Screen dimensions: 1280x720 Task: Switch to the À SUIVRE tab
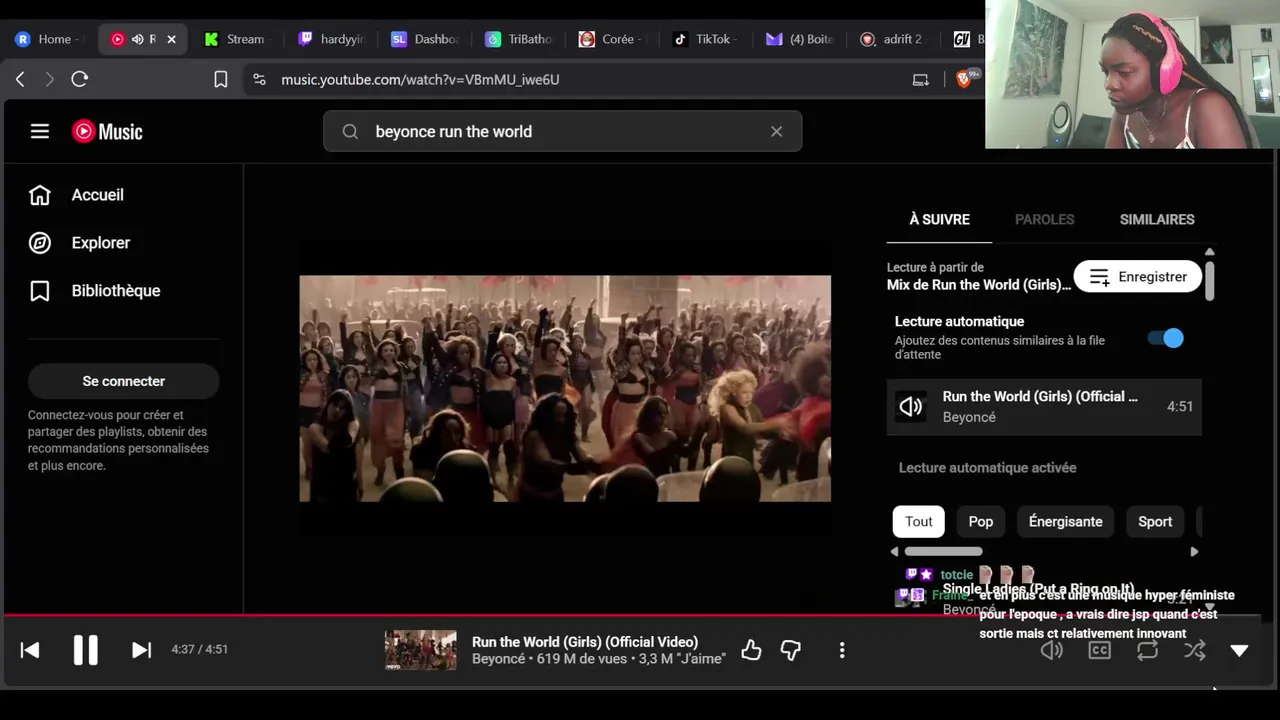pos(939,219)
